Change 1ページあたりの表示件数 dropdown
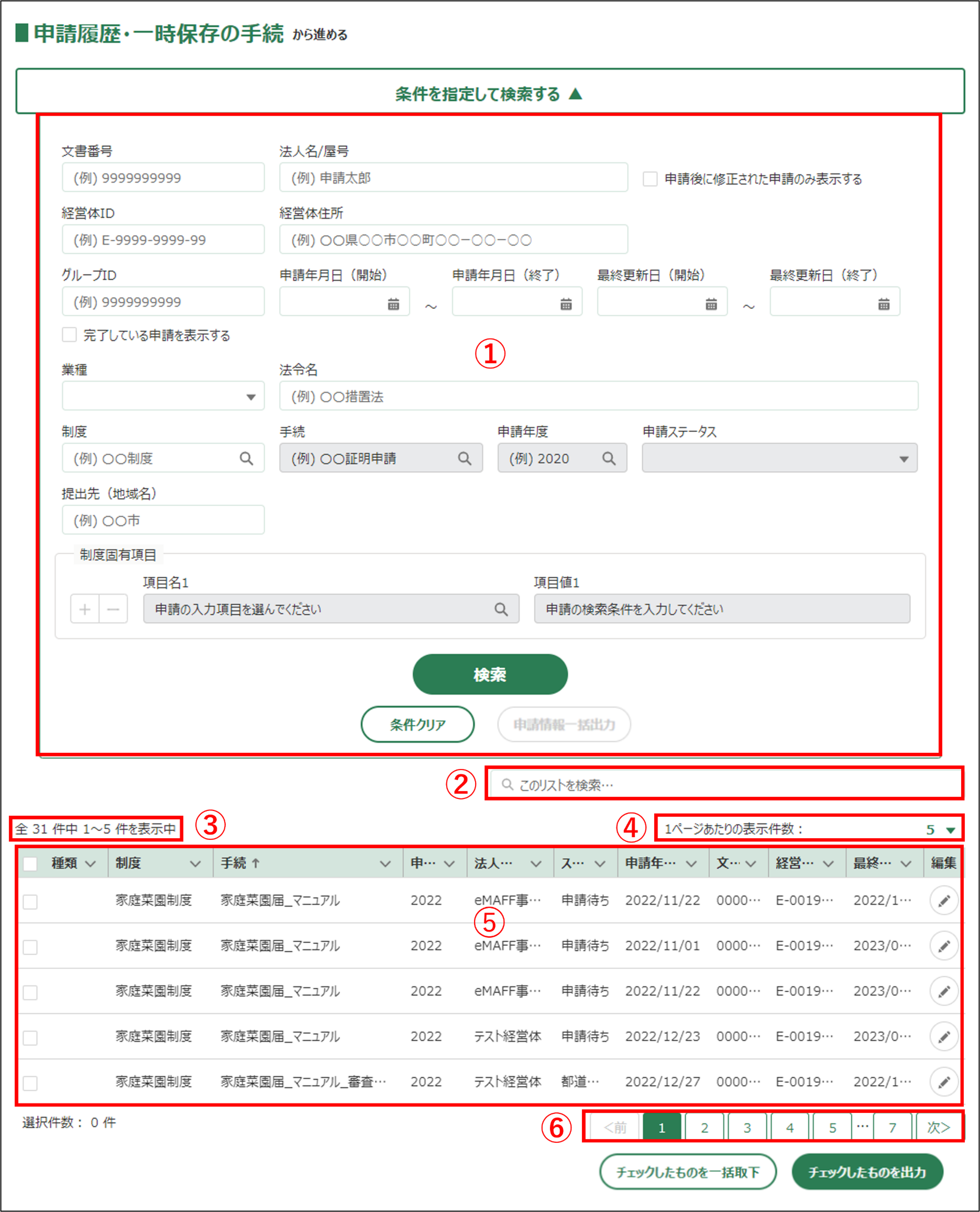980x1212 pixels. (x=940, y=829)
